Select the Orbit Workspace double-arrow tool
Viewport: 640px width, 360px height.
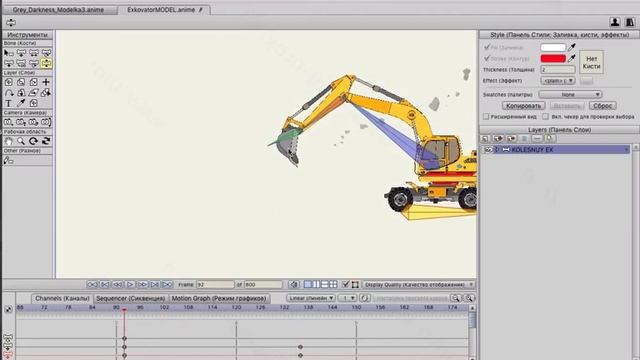46,141
